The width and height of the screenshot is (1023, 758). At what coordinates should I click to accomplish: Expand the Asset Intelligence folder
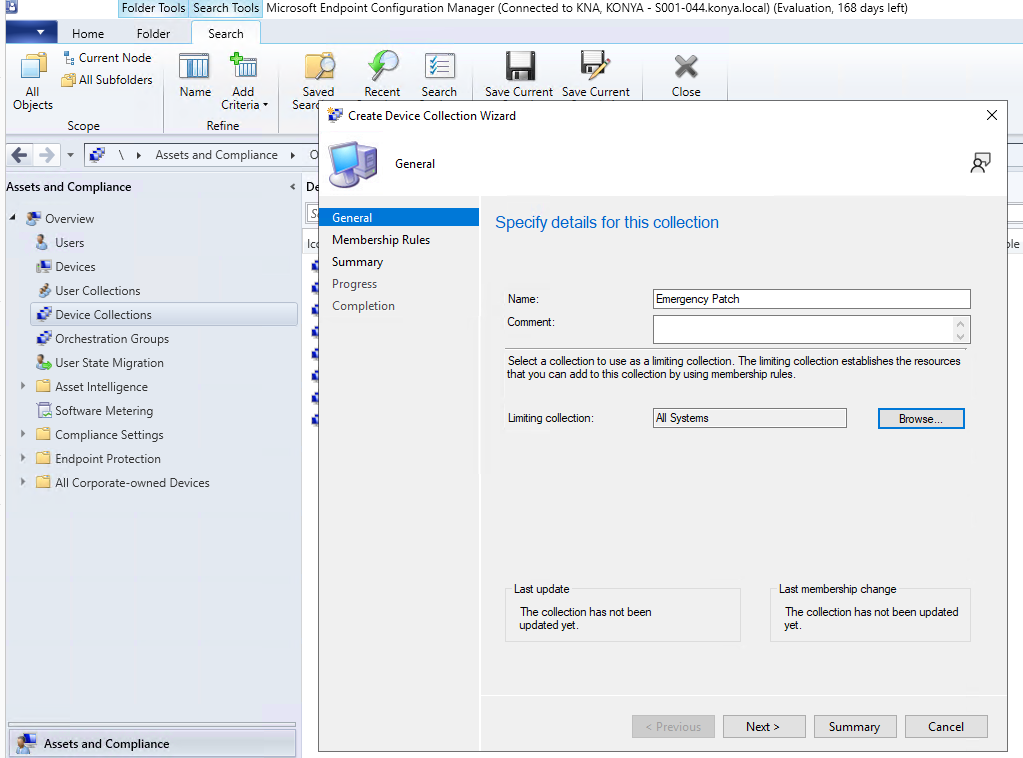click(23, 386)
